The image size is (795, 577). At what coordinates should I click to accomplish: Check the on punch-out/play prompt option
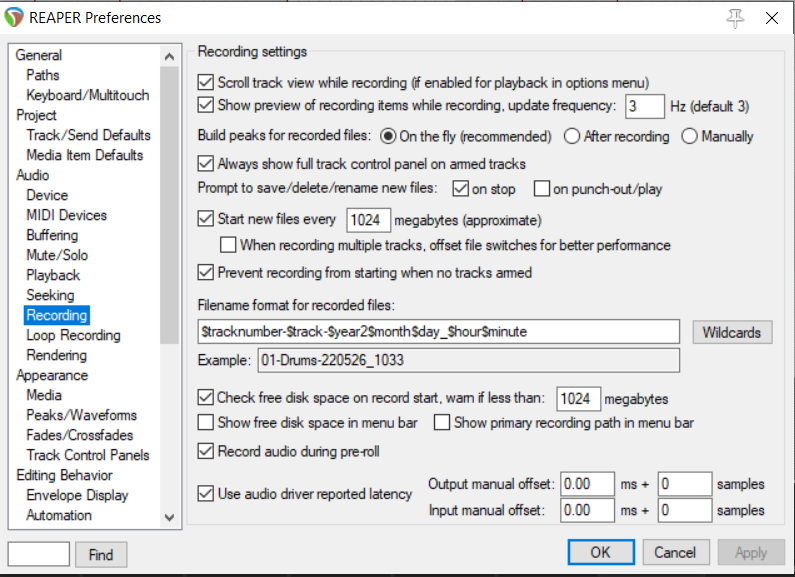(542, 188)
